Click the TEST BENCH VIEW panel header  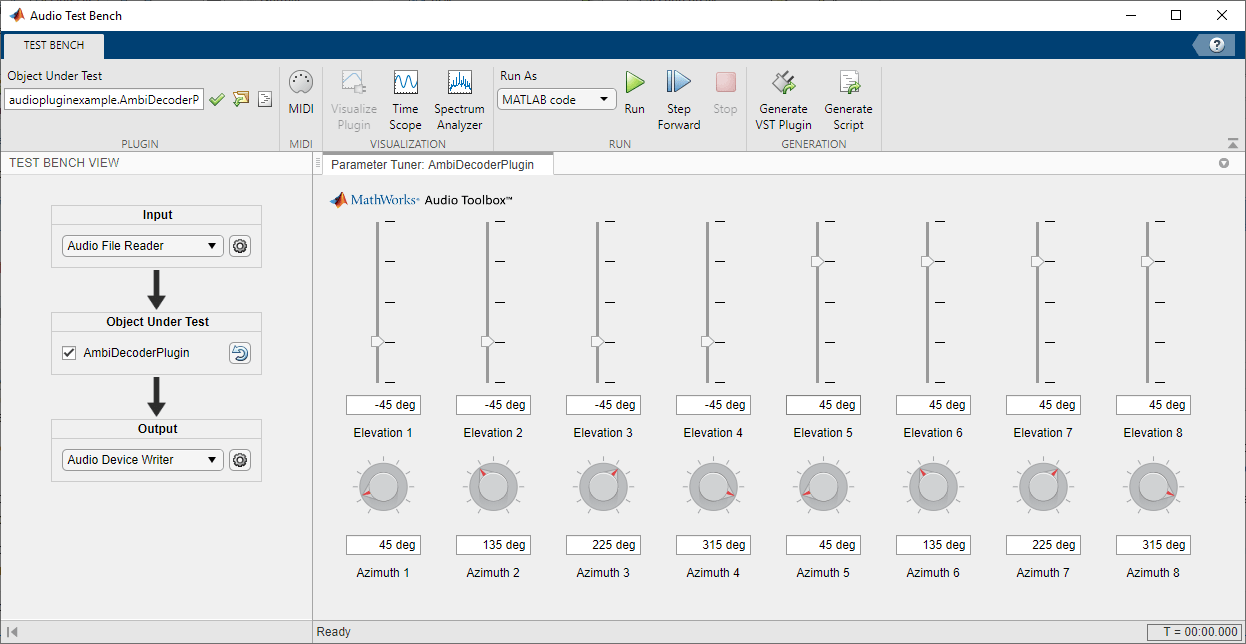64,163
